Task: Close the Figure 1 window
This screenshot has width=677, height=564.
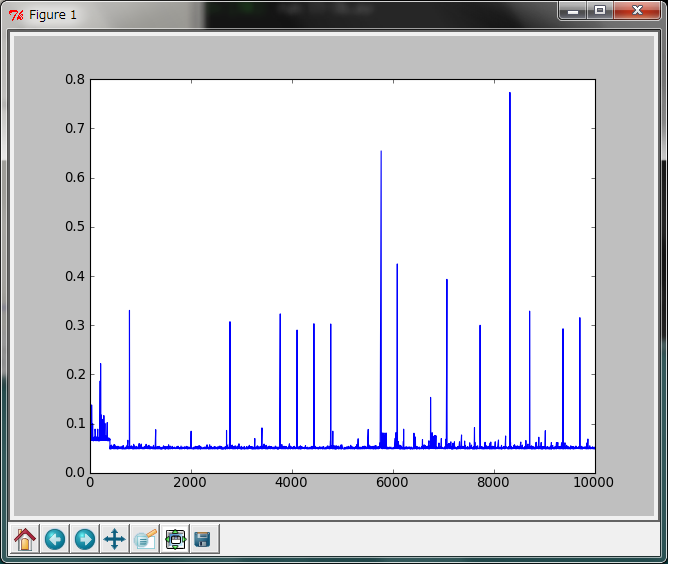Action: click(637, 10)
